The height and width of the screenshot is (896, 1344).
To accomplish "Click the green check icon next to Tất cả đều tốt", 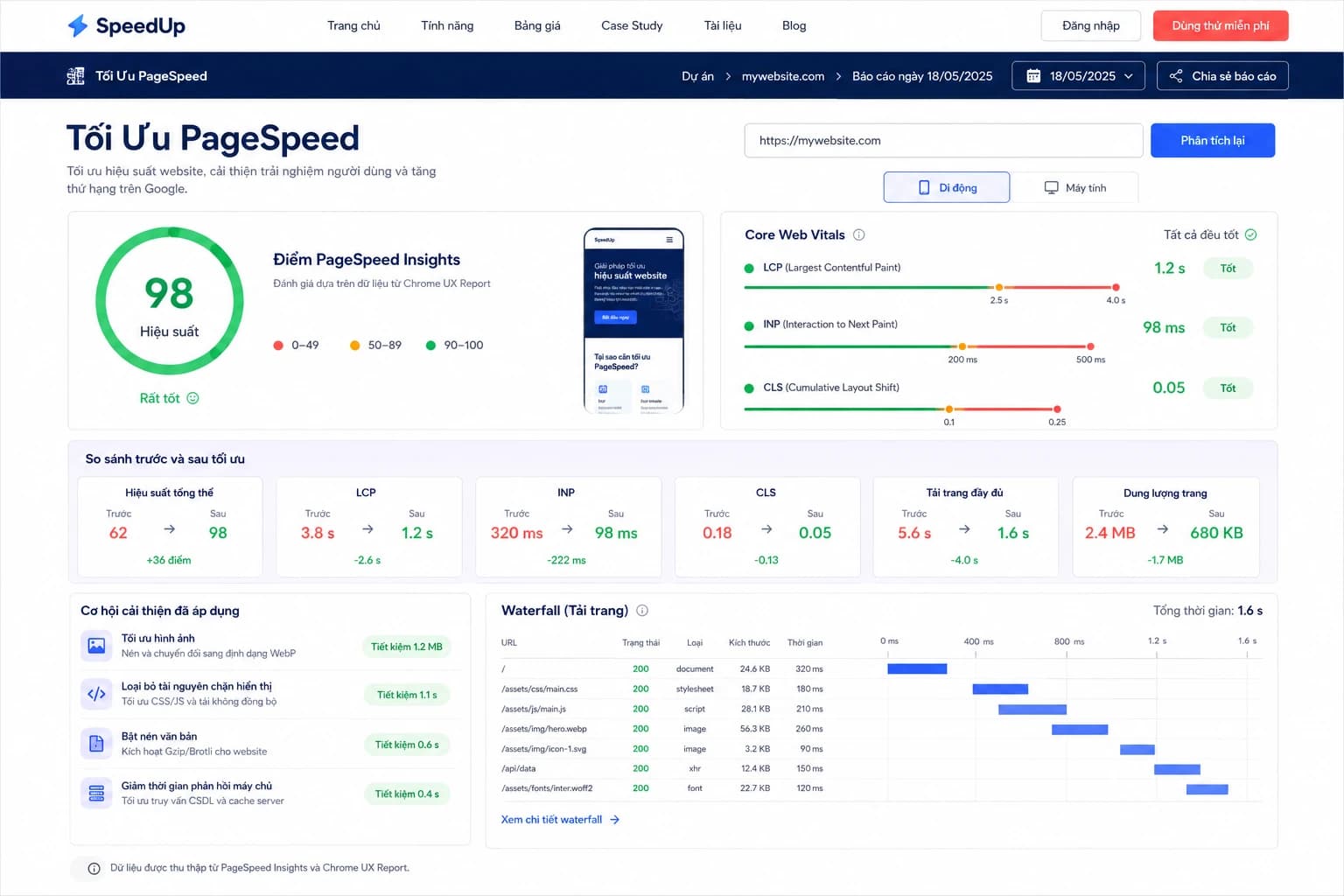I will coord(1250,234).
